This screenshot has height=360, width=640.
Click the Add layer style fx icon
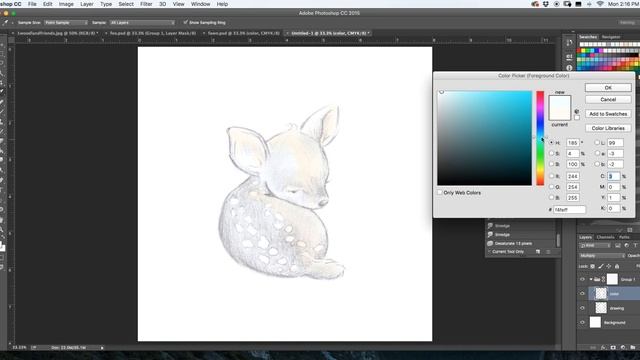603,347
